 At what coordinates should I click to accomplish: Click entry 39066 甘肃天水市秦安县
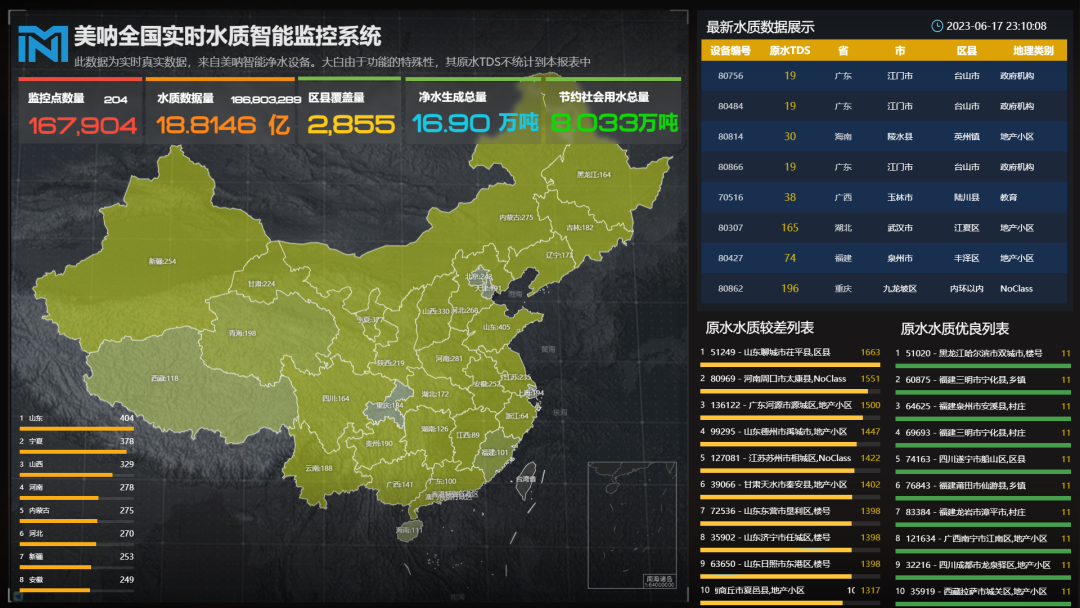790,488
